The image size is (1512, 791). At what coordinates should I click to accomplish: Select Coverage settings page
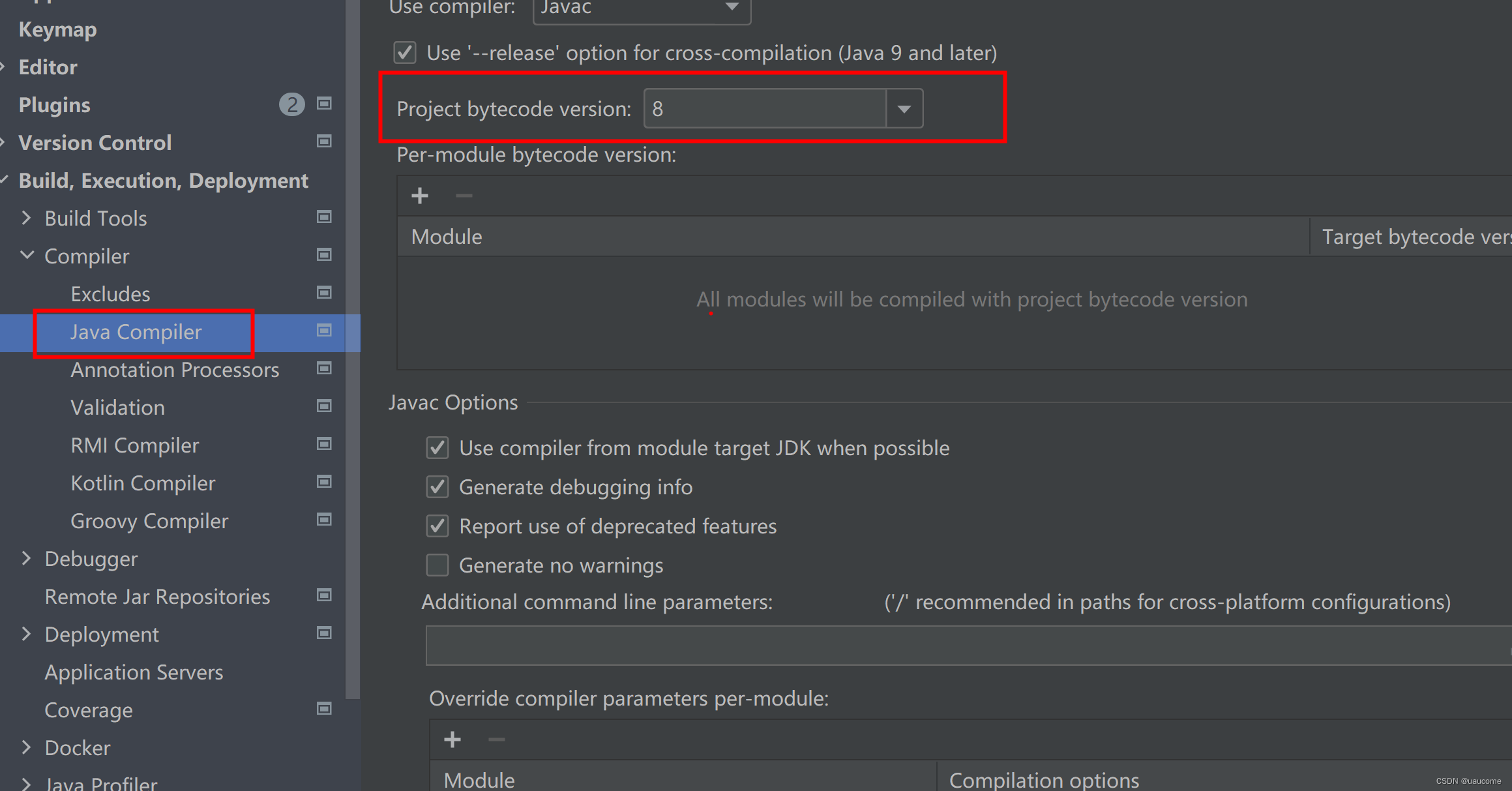pyautogui.click(x=89, y=710)
